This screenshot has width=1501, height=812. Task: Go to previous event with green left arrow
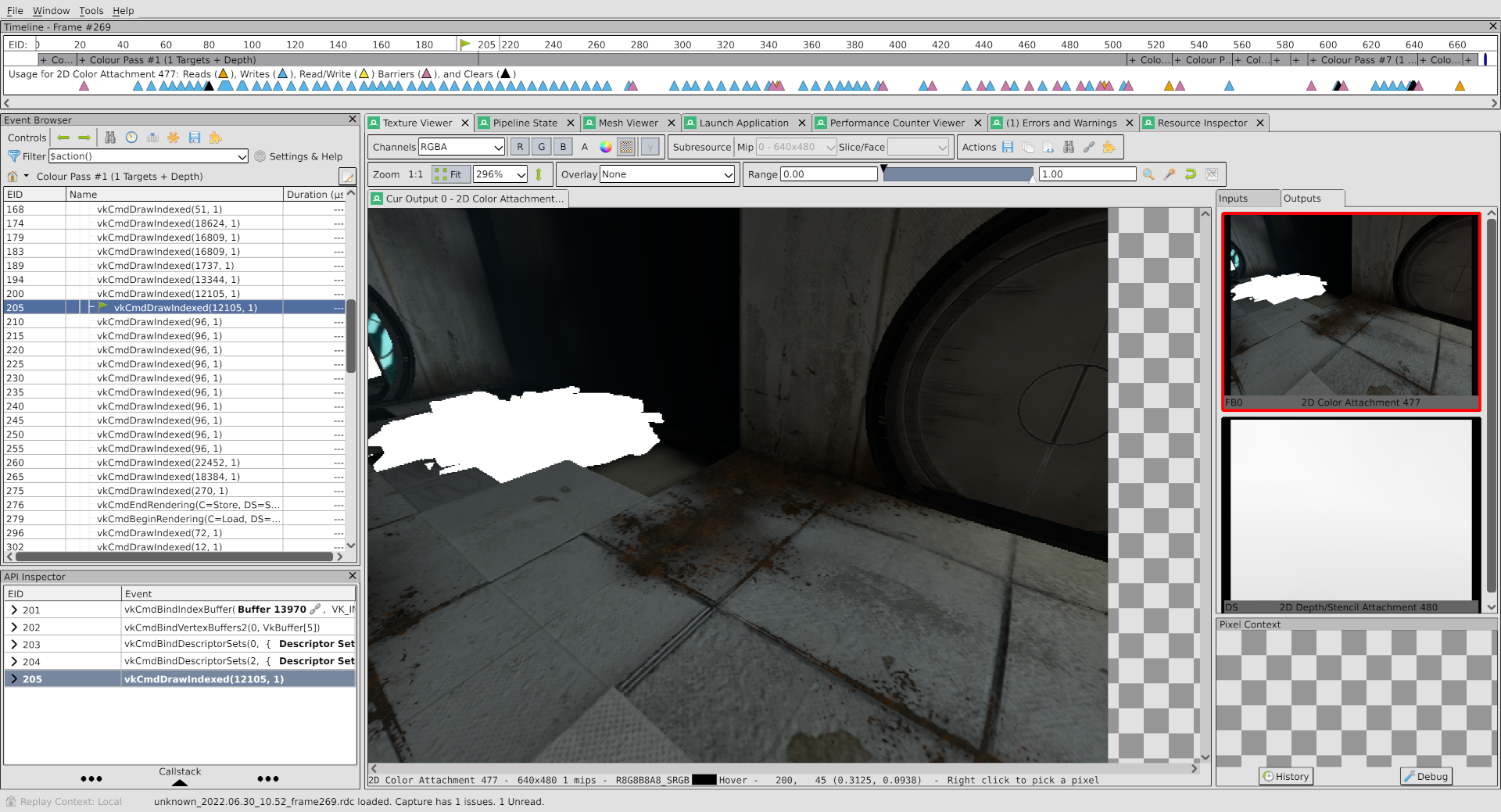tap(63, 138)
